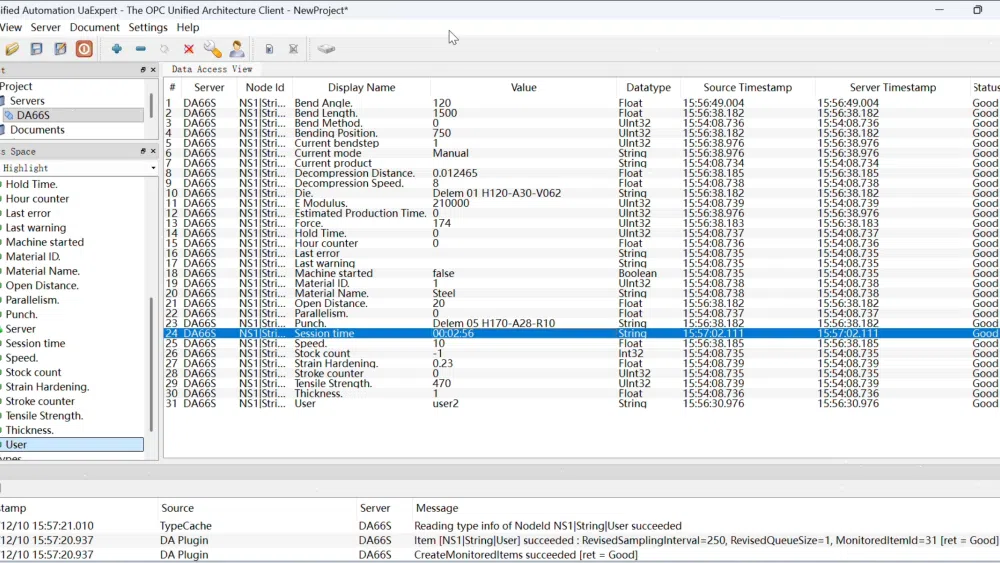Screen dimensions: 1000x563
Task: Click the log Message column header
Action: 437,508
